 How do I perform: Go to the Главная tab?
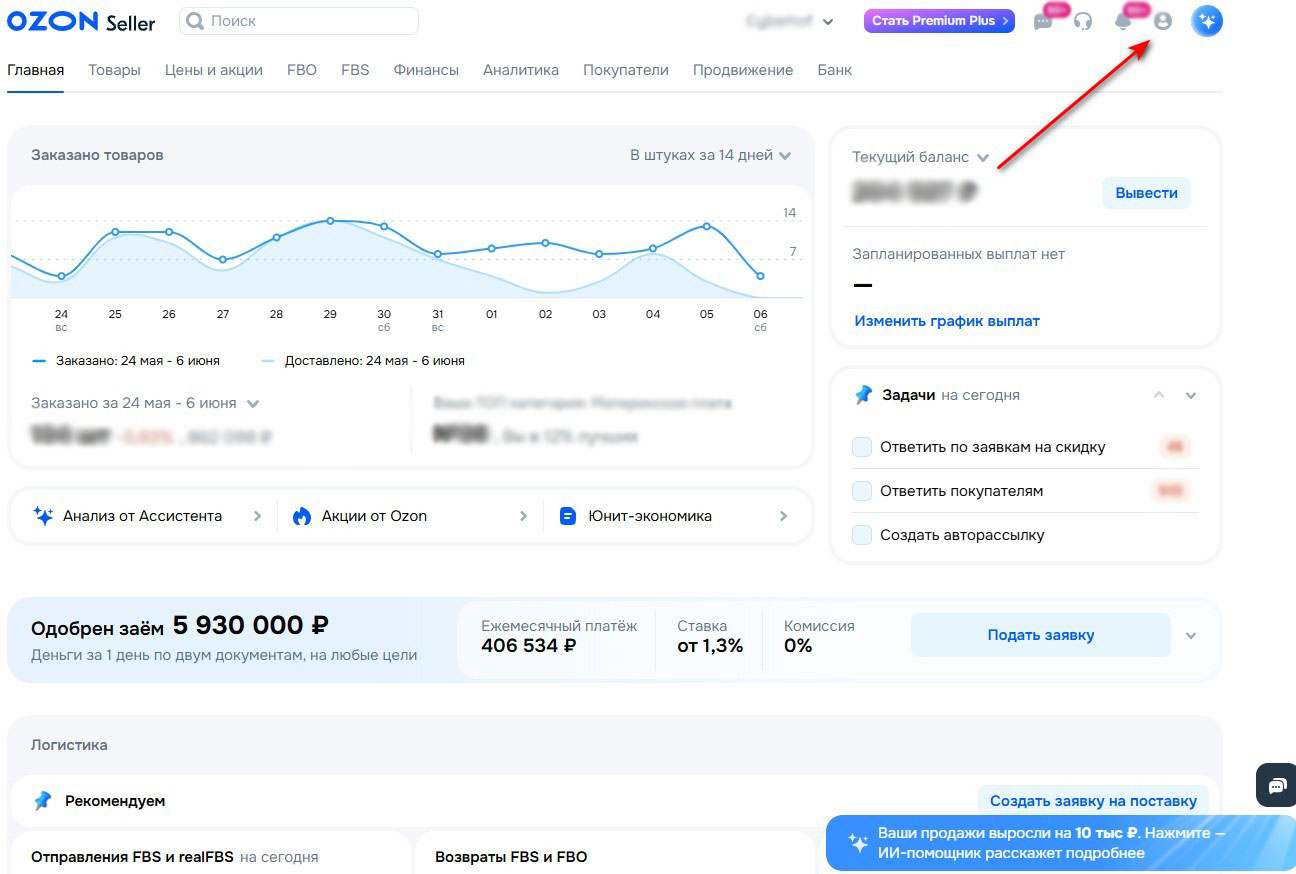[35, 70]
